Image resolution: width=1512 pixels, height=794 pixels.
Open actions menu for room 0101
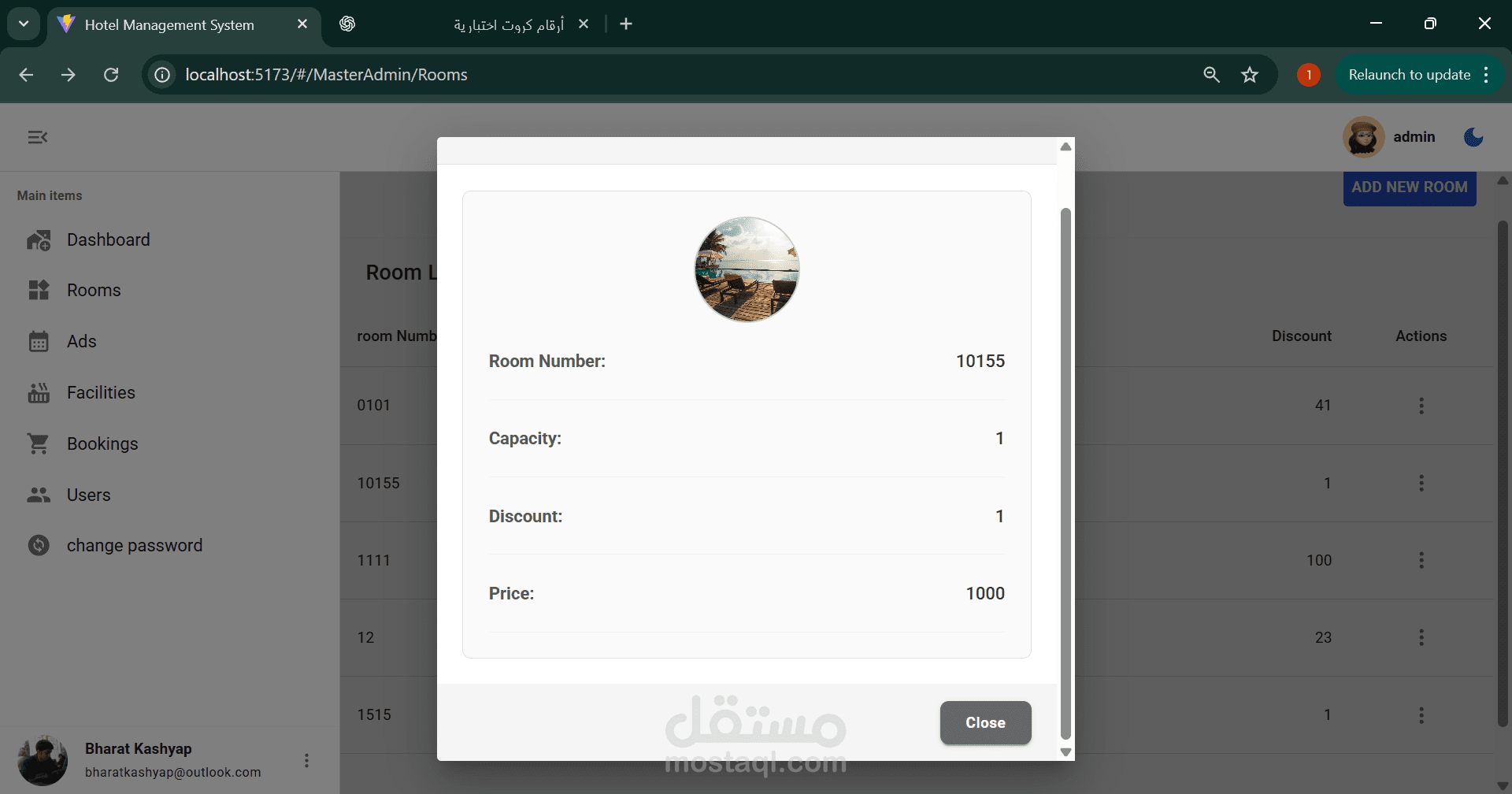click(x=1421, y=405)
